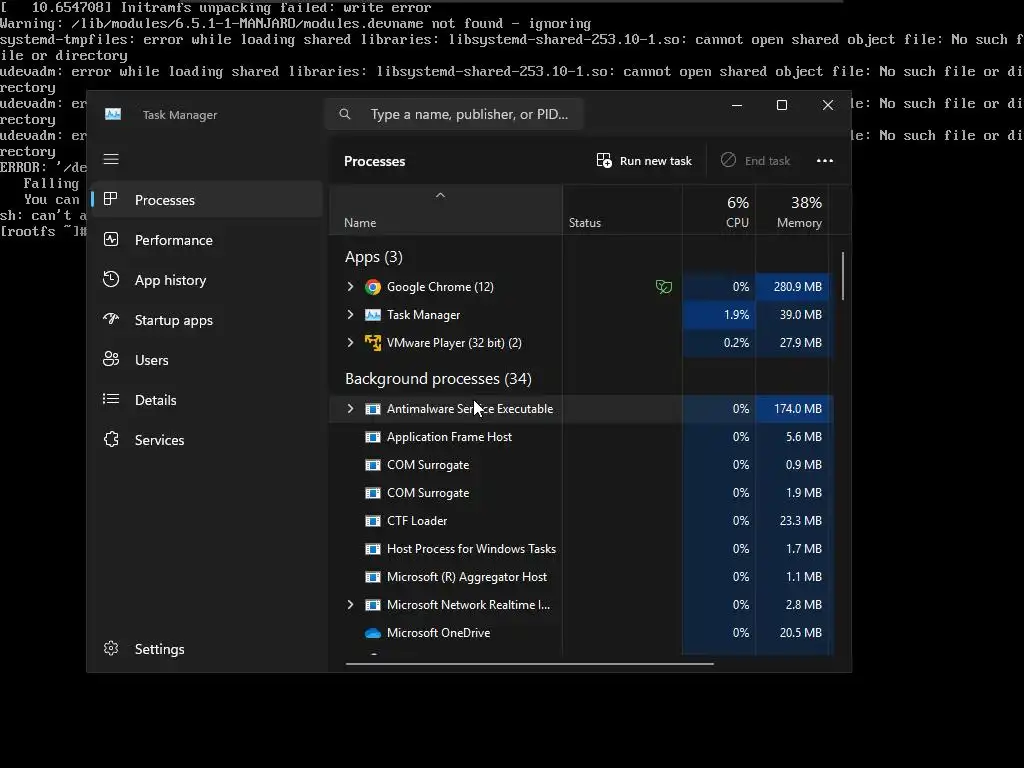Expand Microsoft Network Realtime row
This screenshot has width=1024, height=768.
click(351, 605)
